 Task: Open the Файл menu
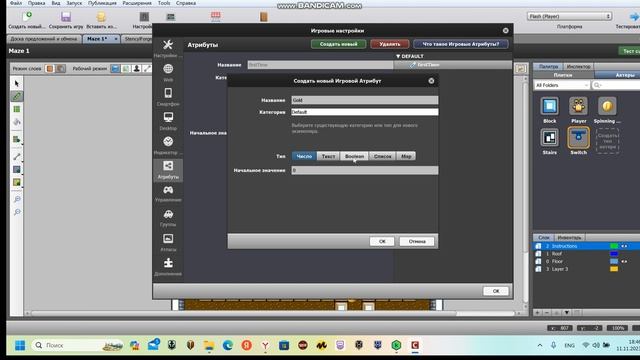point(16,3)
